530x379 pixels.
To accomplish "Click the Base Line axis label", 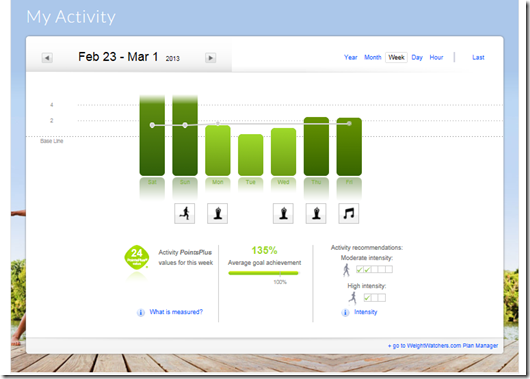I will (52, 141).
